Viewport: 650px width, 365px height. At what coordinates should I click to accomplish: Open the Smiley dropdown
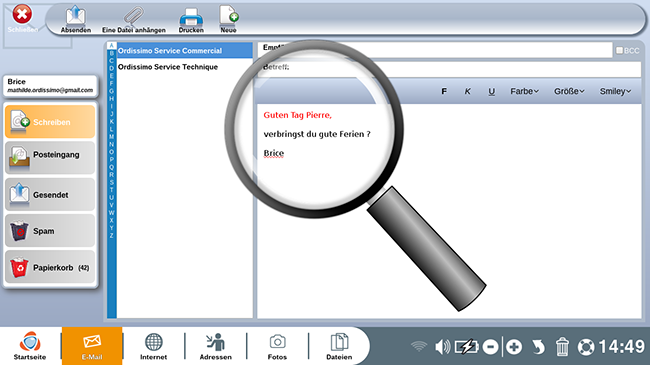(615, 91)
